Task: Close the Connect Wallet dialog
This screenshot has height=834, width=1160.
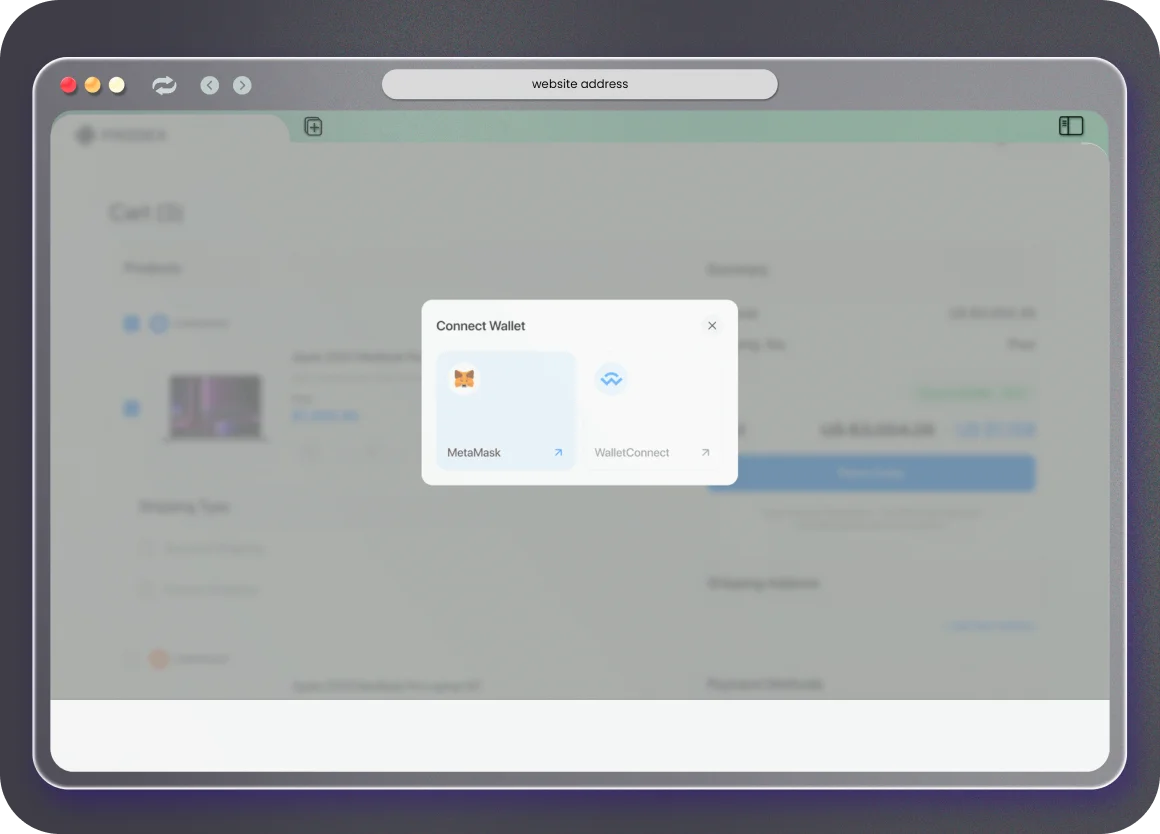Action: tap(712, 326)
